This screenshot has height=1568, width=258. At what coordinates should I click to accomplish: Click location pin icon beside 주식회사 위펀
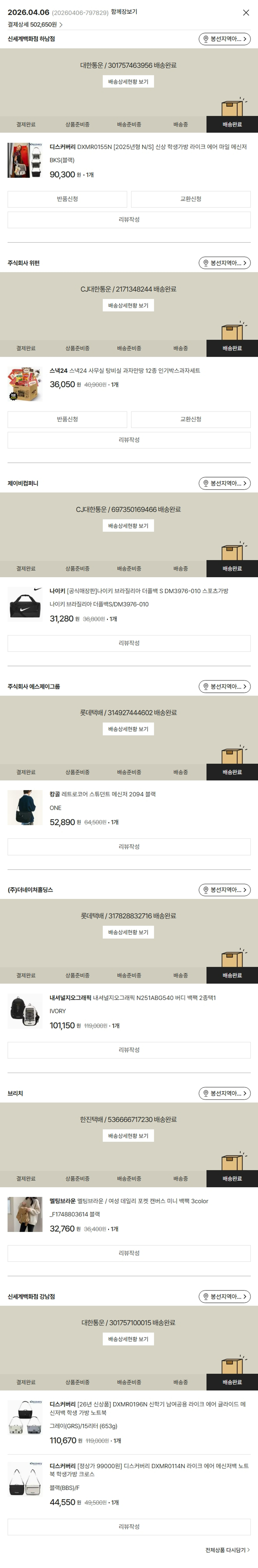click(x=206, y=263)
